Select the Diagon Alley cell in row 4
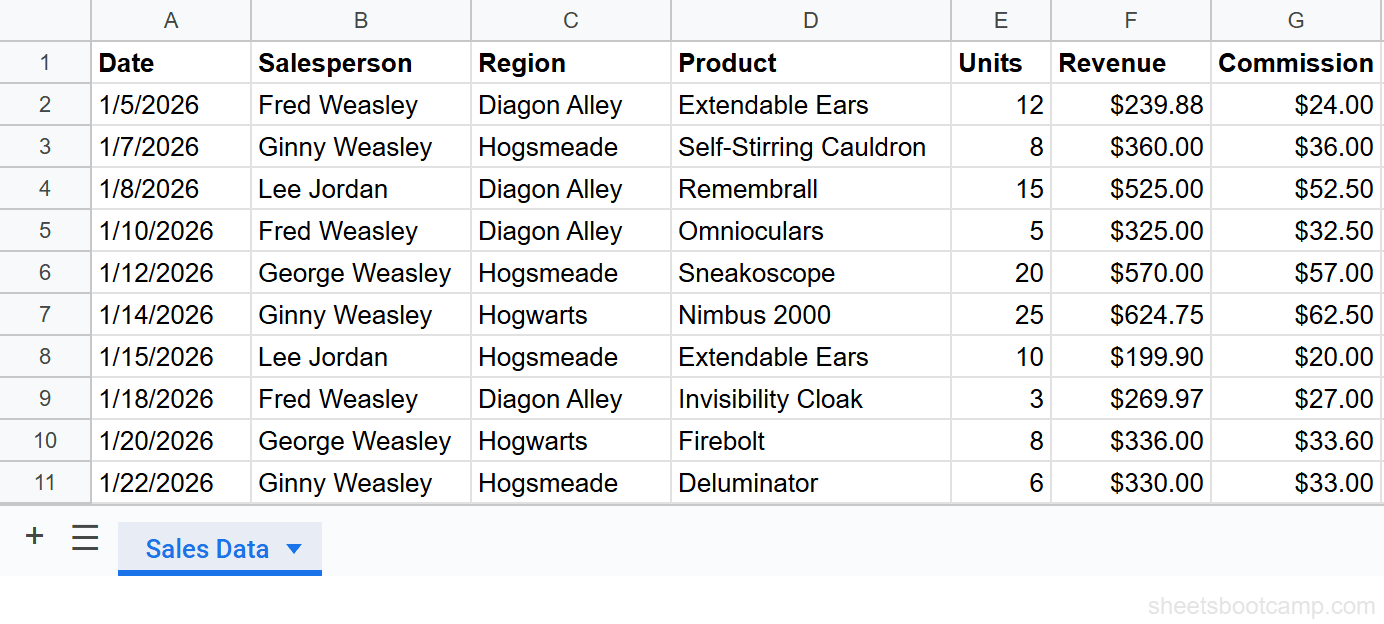Image resolution: width=1384 pixels, height=624 pixels. click(x=570, y=188)
